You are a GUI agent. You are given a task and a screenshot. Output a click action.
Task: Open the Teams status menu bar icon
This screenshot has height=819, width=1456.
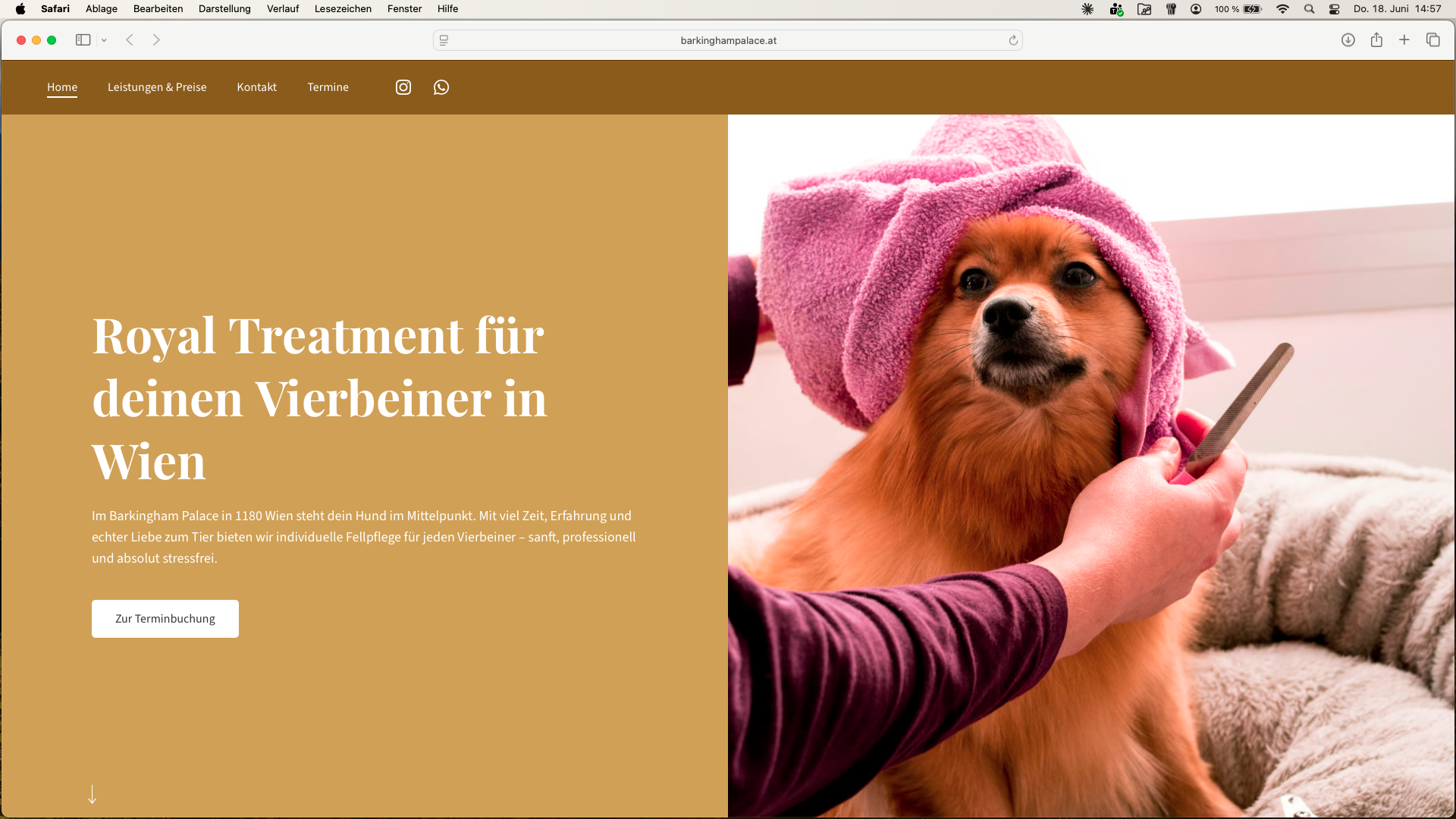coord(1116,9)
